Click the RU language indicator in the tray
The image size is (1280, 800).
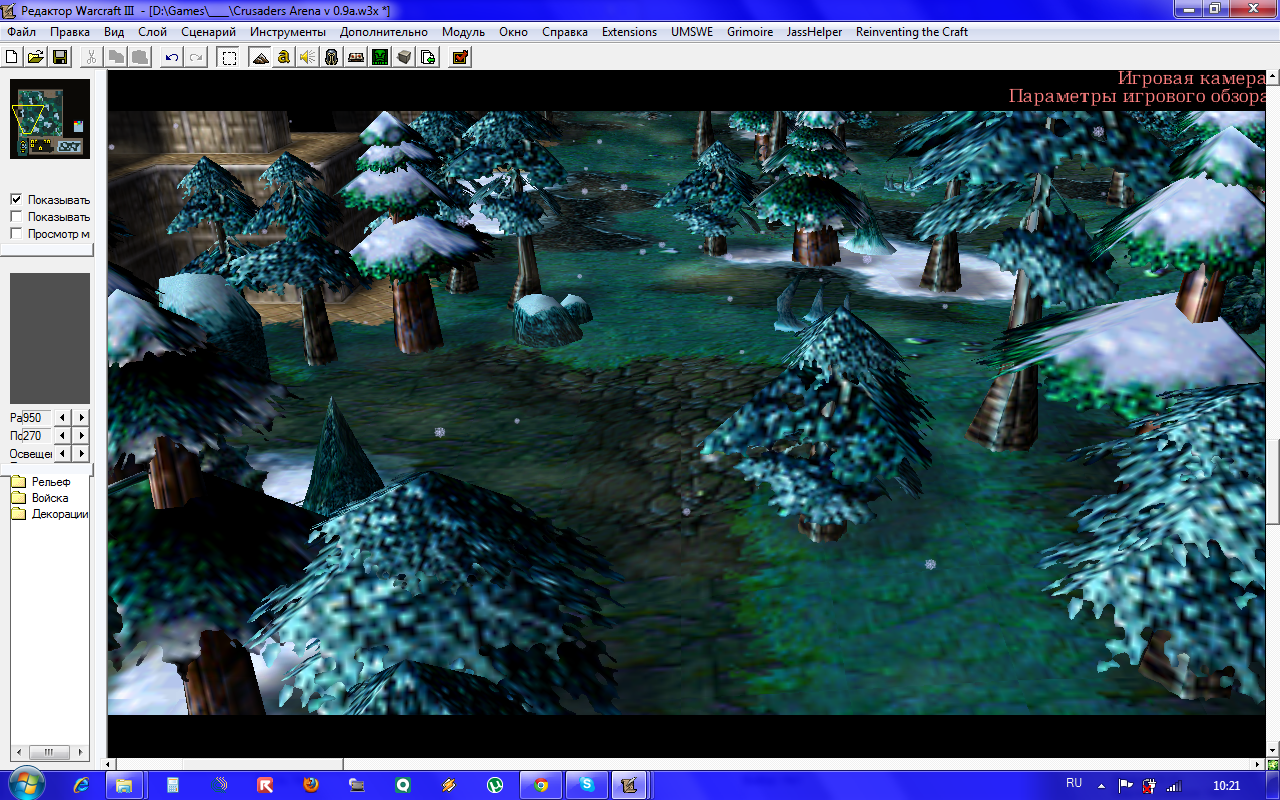point(1074,783)
